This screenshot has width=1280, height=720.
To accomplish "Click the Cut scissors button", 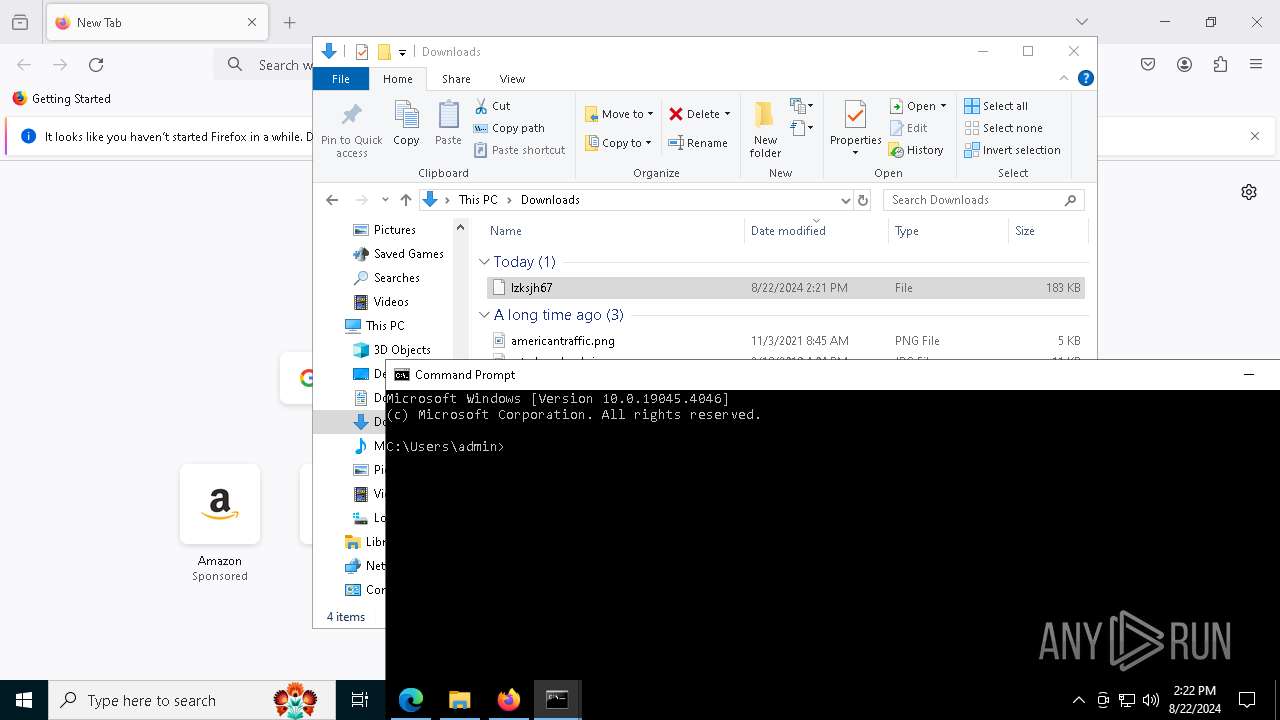I will point(492,106).
